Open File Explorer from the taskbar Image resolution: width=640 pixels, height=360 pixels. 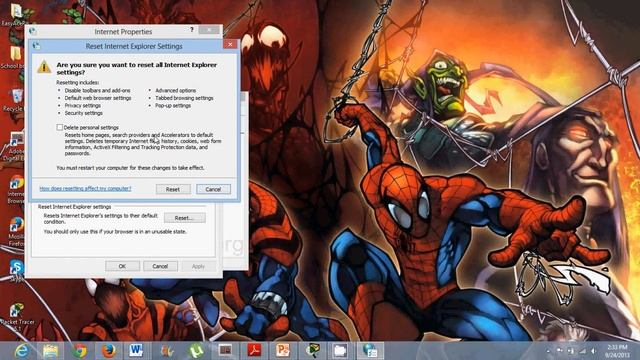pos(51,351)
